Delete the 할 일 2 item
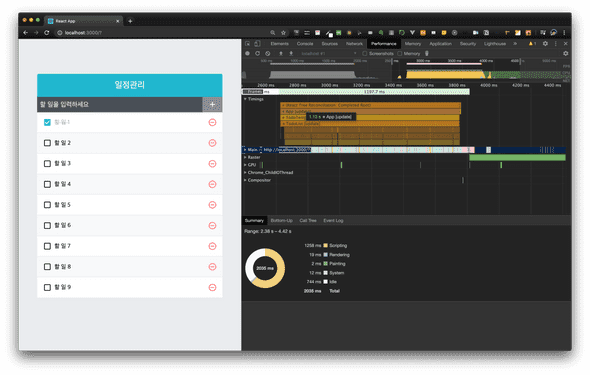Screen dimensions: 590x375 click(x=212, y=143)
